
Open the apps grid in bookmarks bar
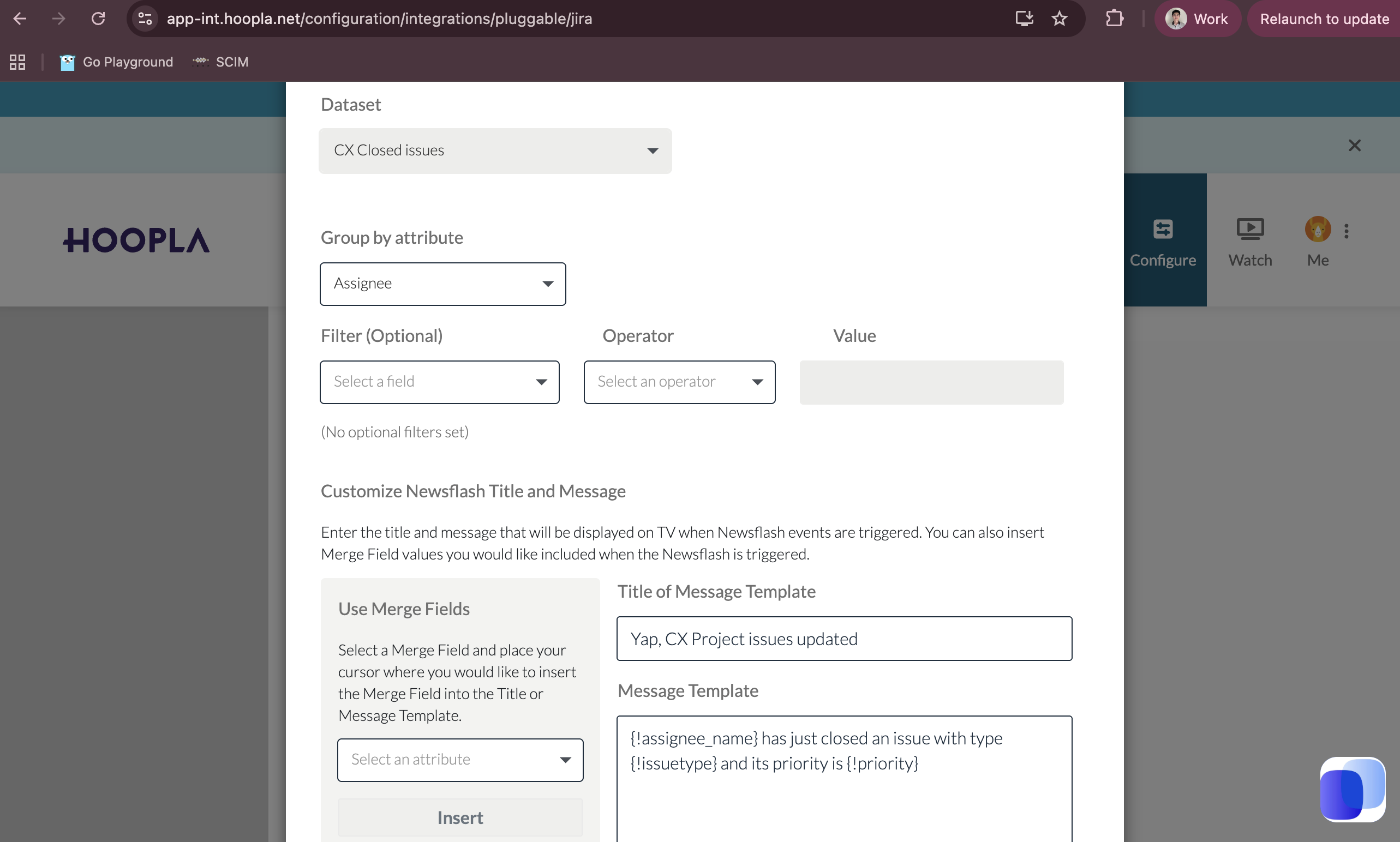coord(17,62)
